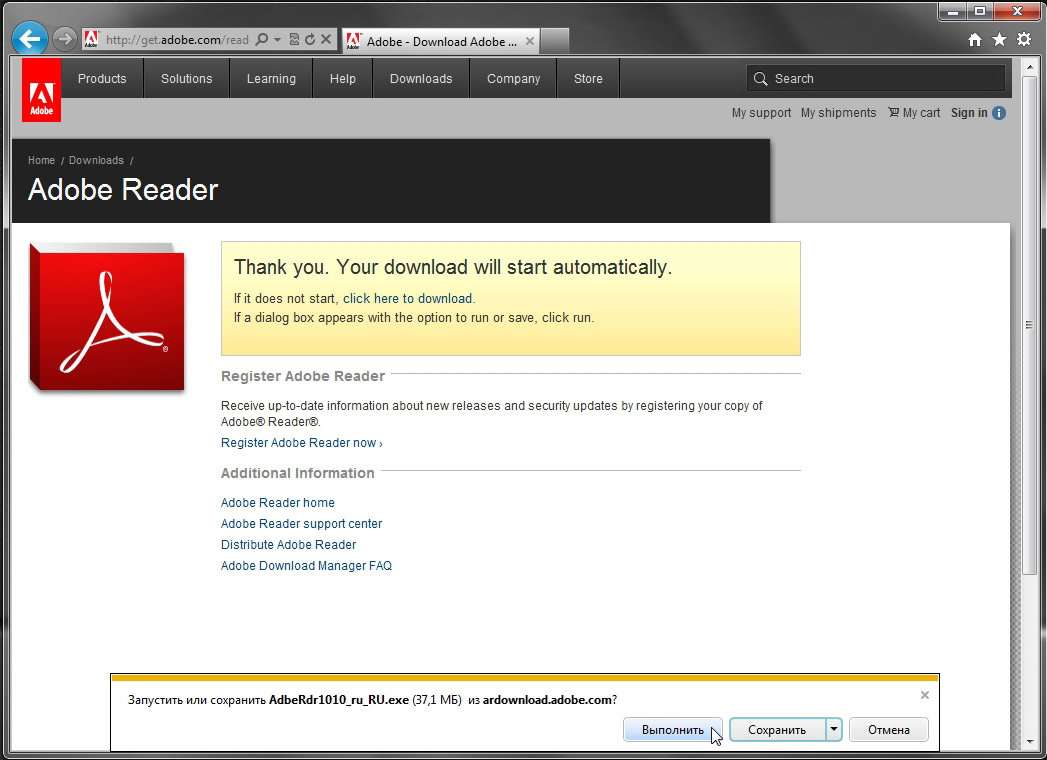1047x760 pixels.
Task: Open Distribute Adobe Reader link
Action: 288,545
